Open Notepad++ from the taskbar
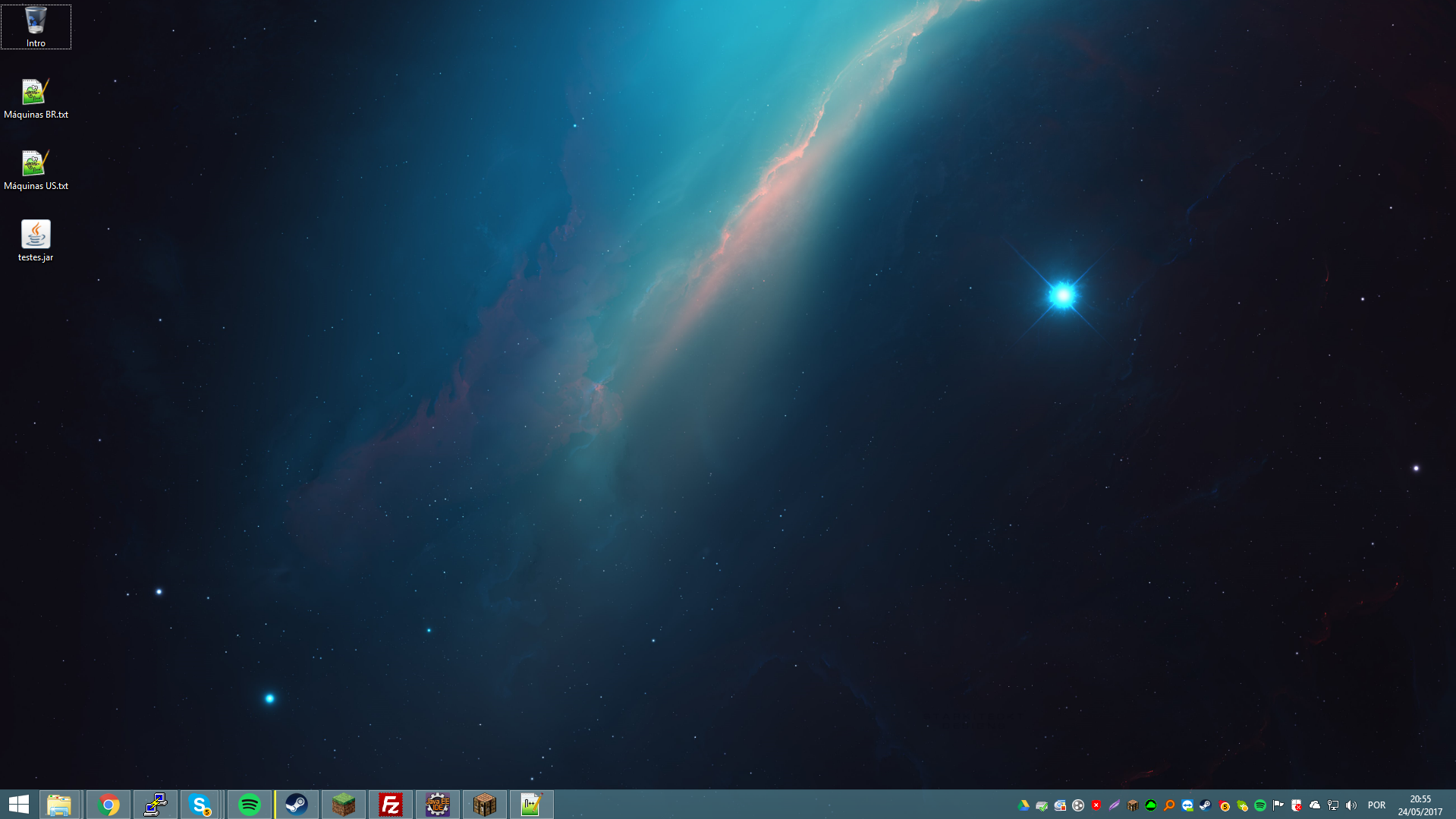1456x819 pixels. [532, 805]
